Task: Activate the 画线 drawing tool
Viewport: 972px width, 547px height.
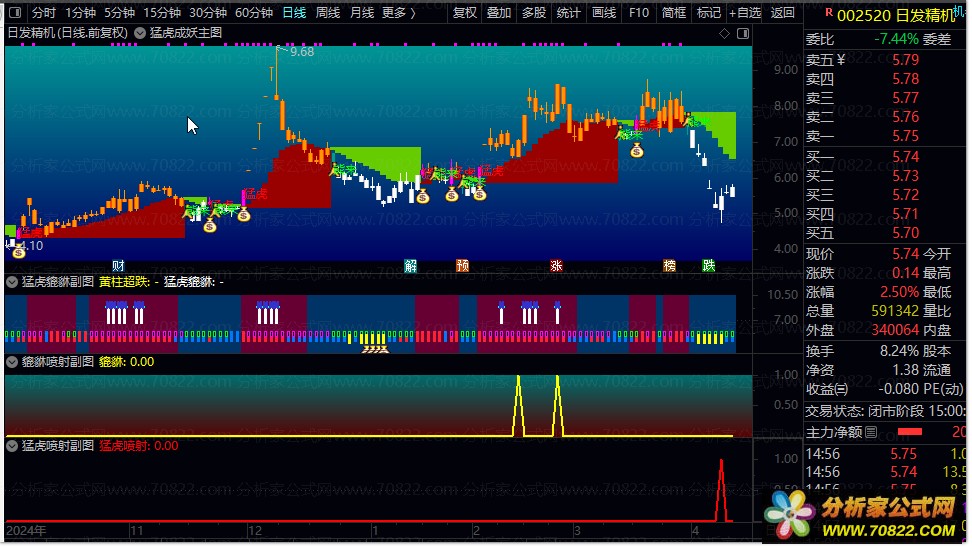Action: (x=604, y=12)
